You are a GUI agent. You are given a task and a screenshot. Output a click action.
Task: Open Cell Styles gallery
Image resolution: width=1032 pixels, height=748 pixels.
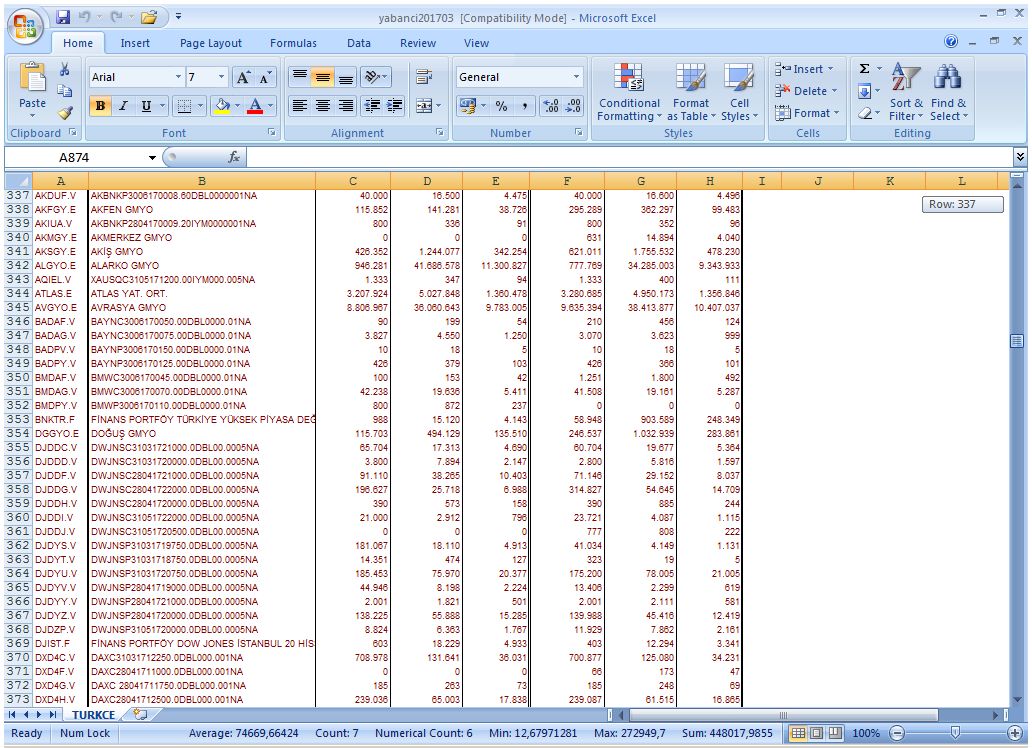(739, 92)
